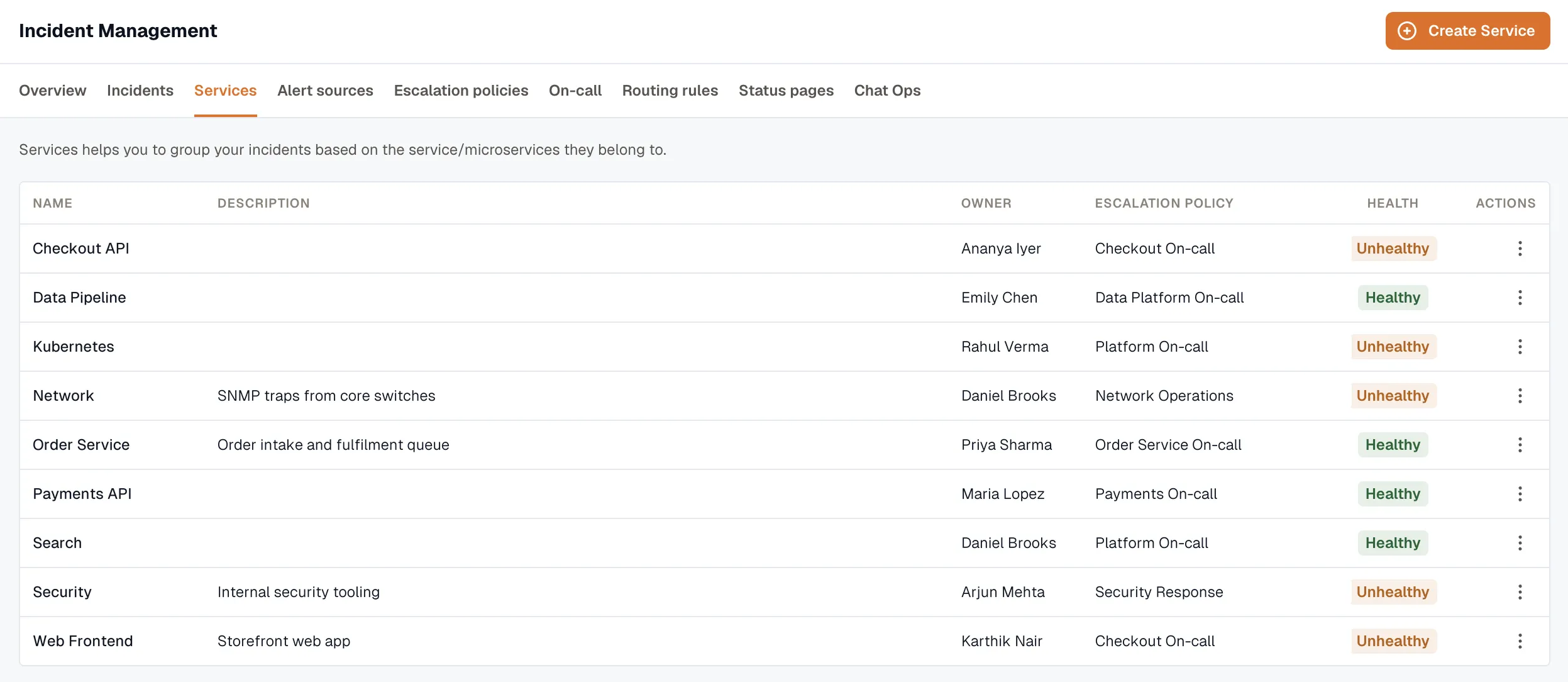This screenshot has height=682, width=1568.
Task: Click the Checkout API service name
Action: (81, 249)
